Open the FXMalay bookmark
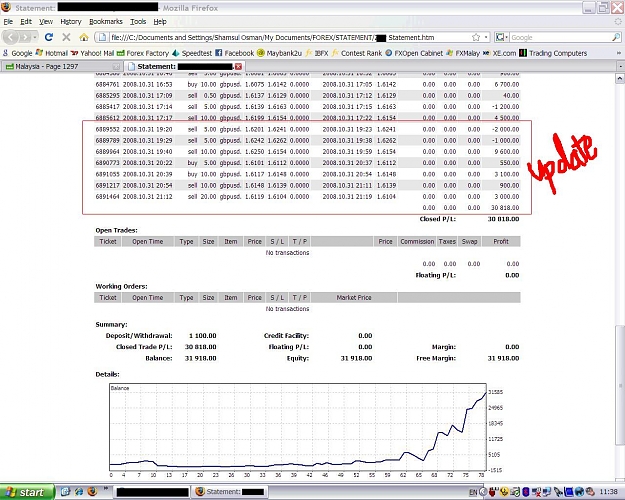The width and height of the screenshot is (625, 500). click(463, 53)
